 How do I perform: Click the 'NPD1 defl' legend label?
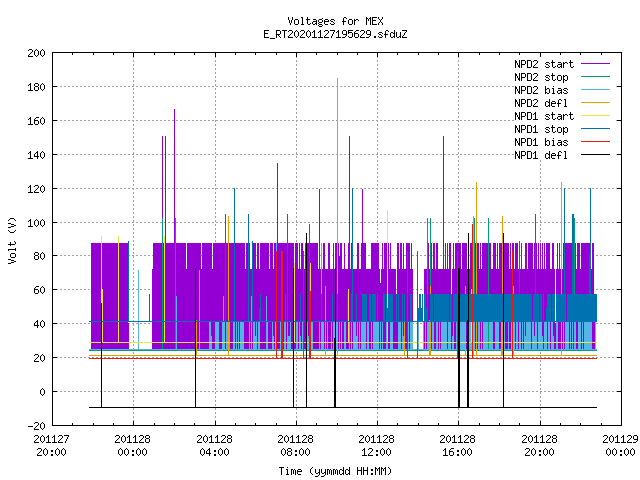tap(541, 156)
